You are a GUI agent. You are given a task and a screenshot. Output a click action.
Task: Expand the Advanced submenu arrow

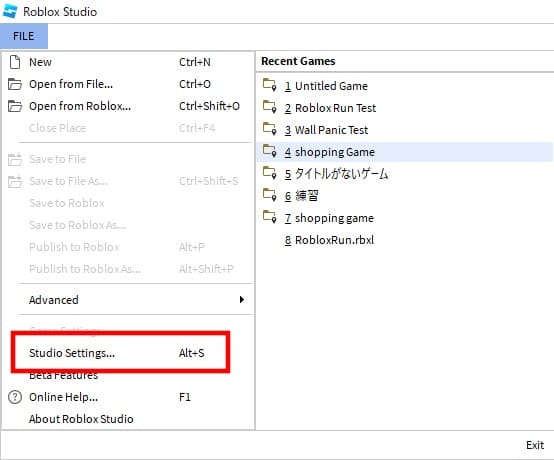[x=242, y=300]
